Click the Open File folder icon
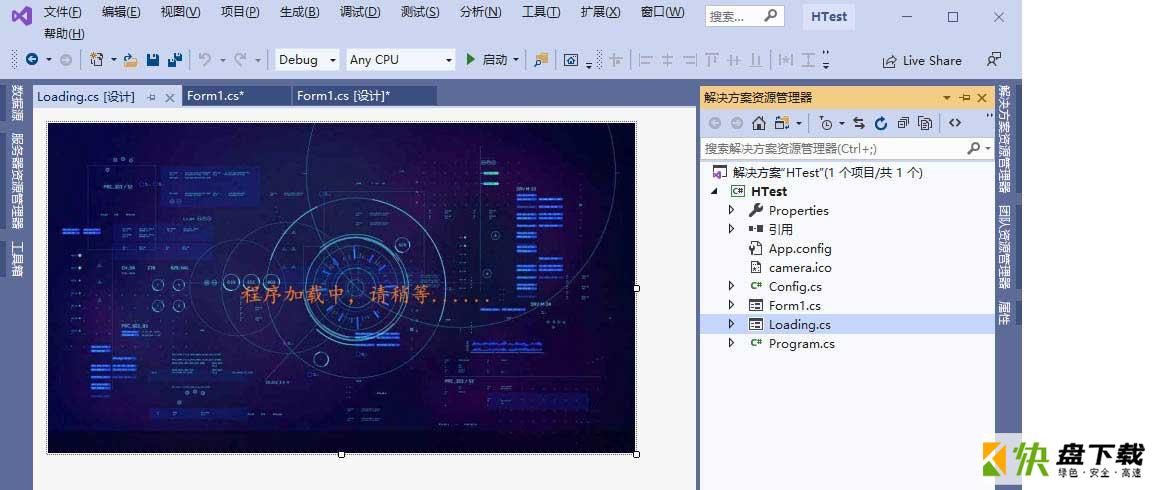The height and width of the screenshot is (490, 1152). click(131, 60)
